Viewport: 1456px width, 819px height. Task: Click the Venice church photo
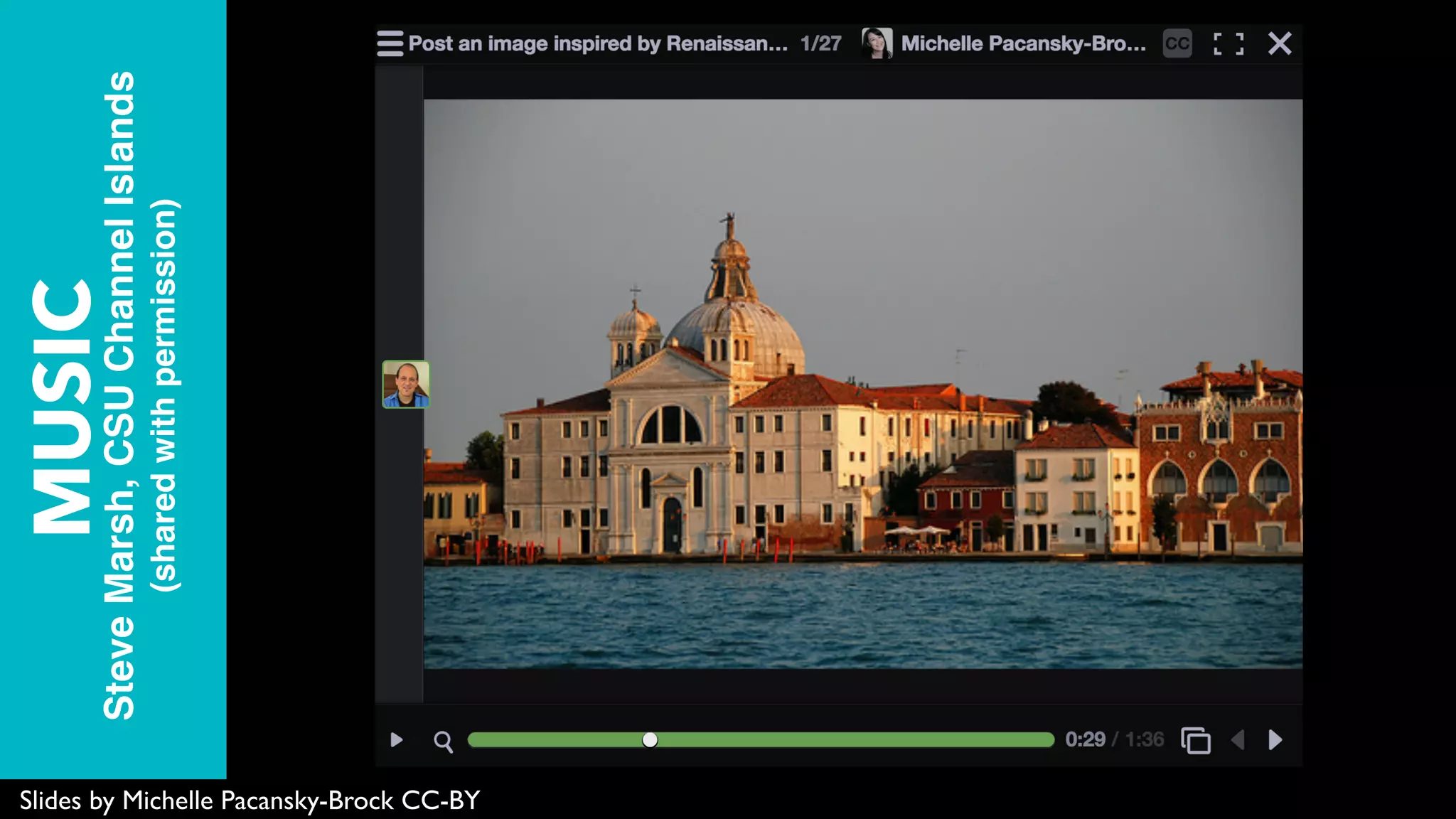point(862,384)
